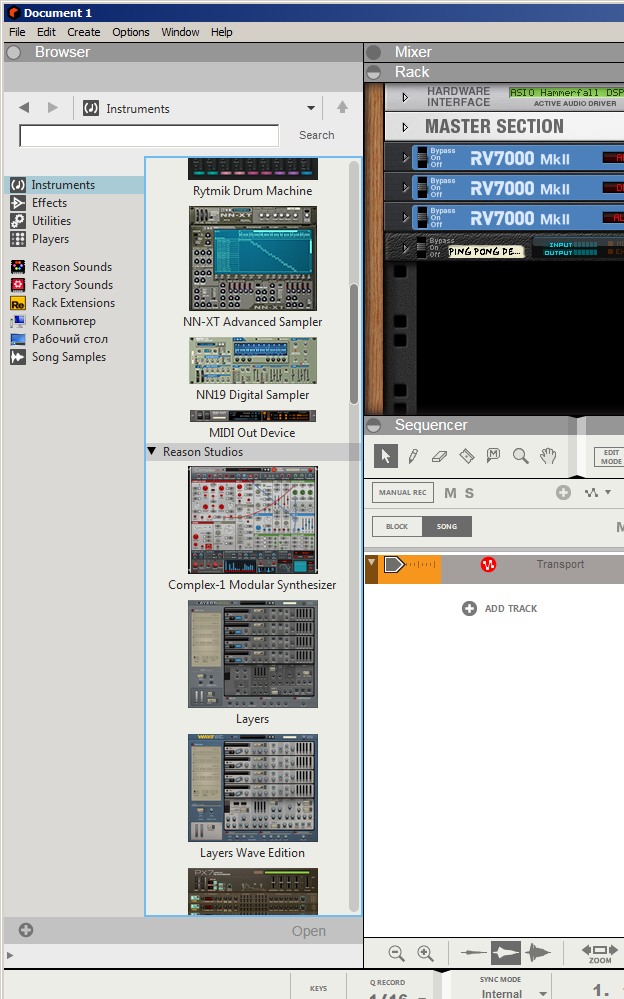
Task: Click the plus icon at browser bottom
Action: tap(26, 930)
